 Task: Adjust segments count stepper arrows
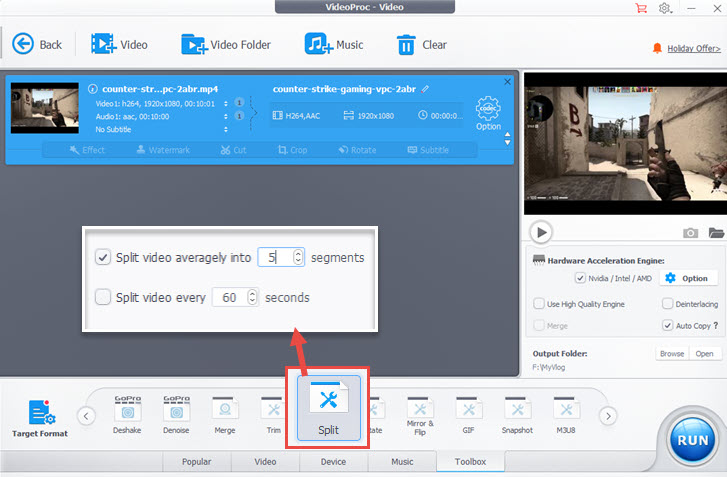tap(298, 257)
